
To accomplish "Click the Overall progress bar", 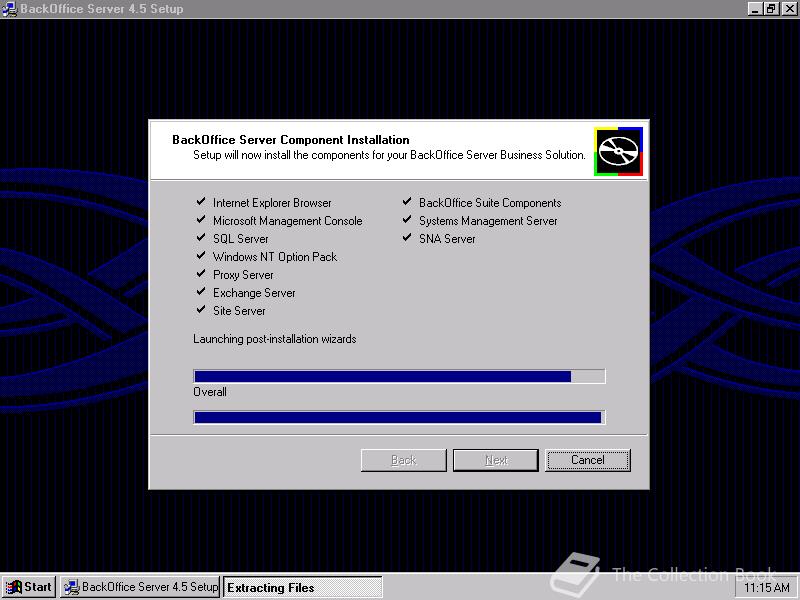I will pos(399,417).
